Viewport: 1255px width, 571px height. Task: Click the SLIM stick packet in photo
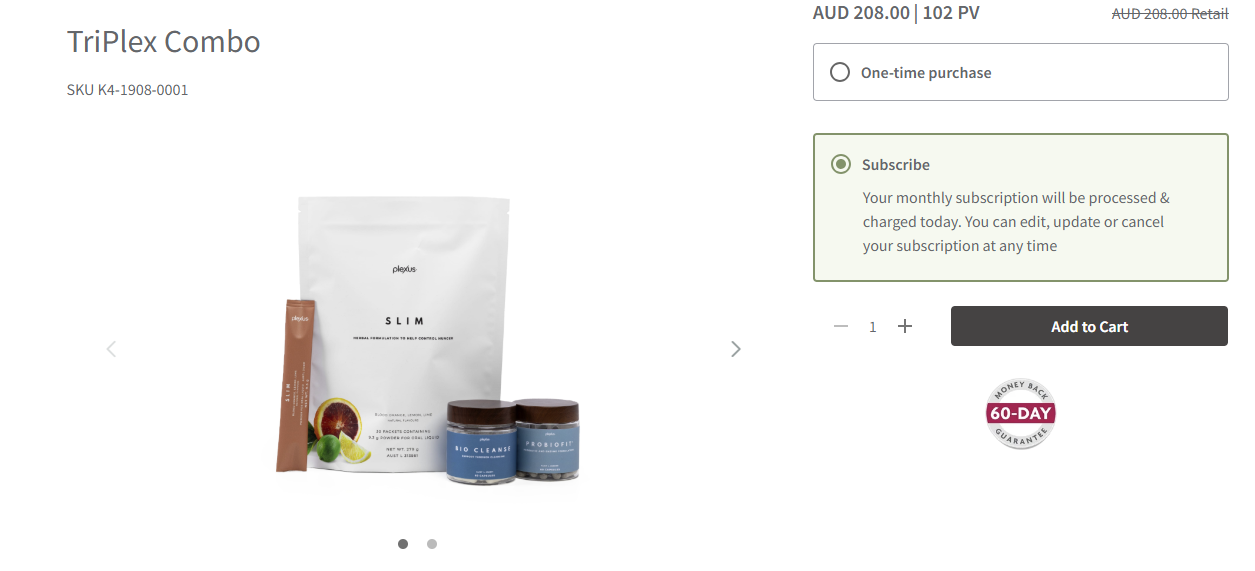pyautogui.click(x=295, y=384)
